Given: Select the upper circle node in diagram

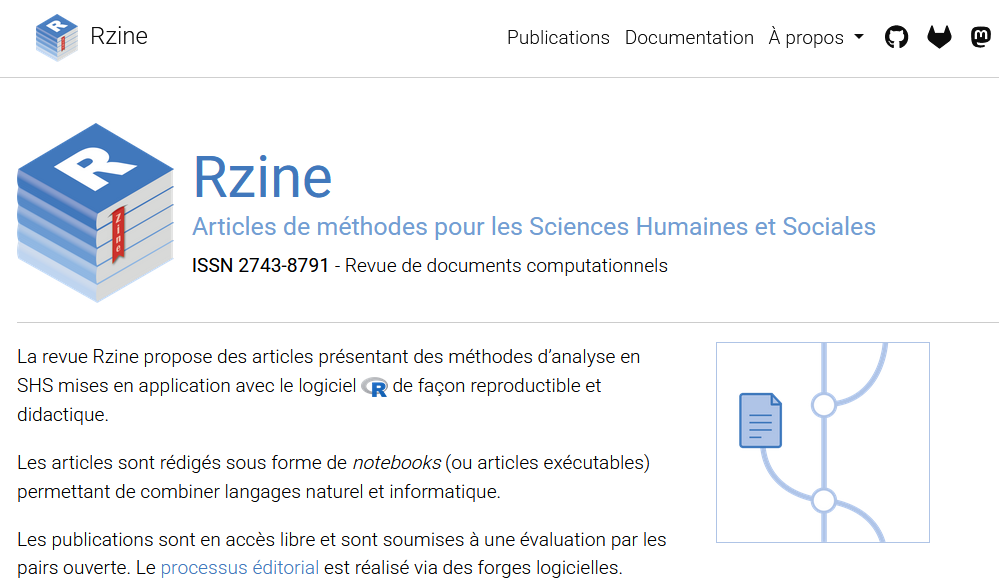Looking at the screenshot, I should pos(823,405).
